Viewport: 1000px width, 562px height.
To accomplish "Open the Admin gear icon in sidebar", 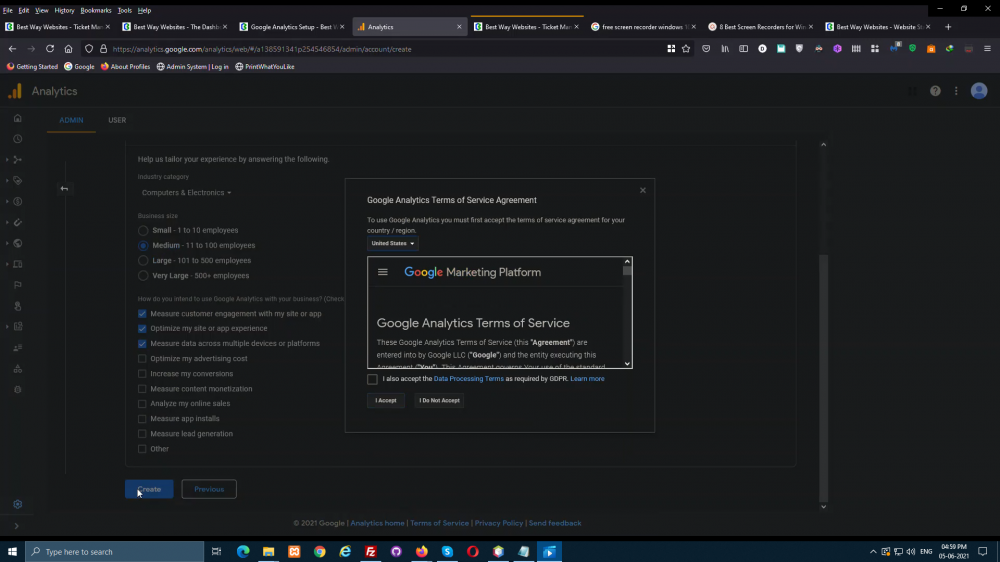I will tap(18, 504).
